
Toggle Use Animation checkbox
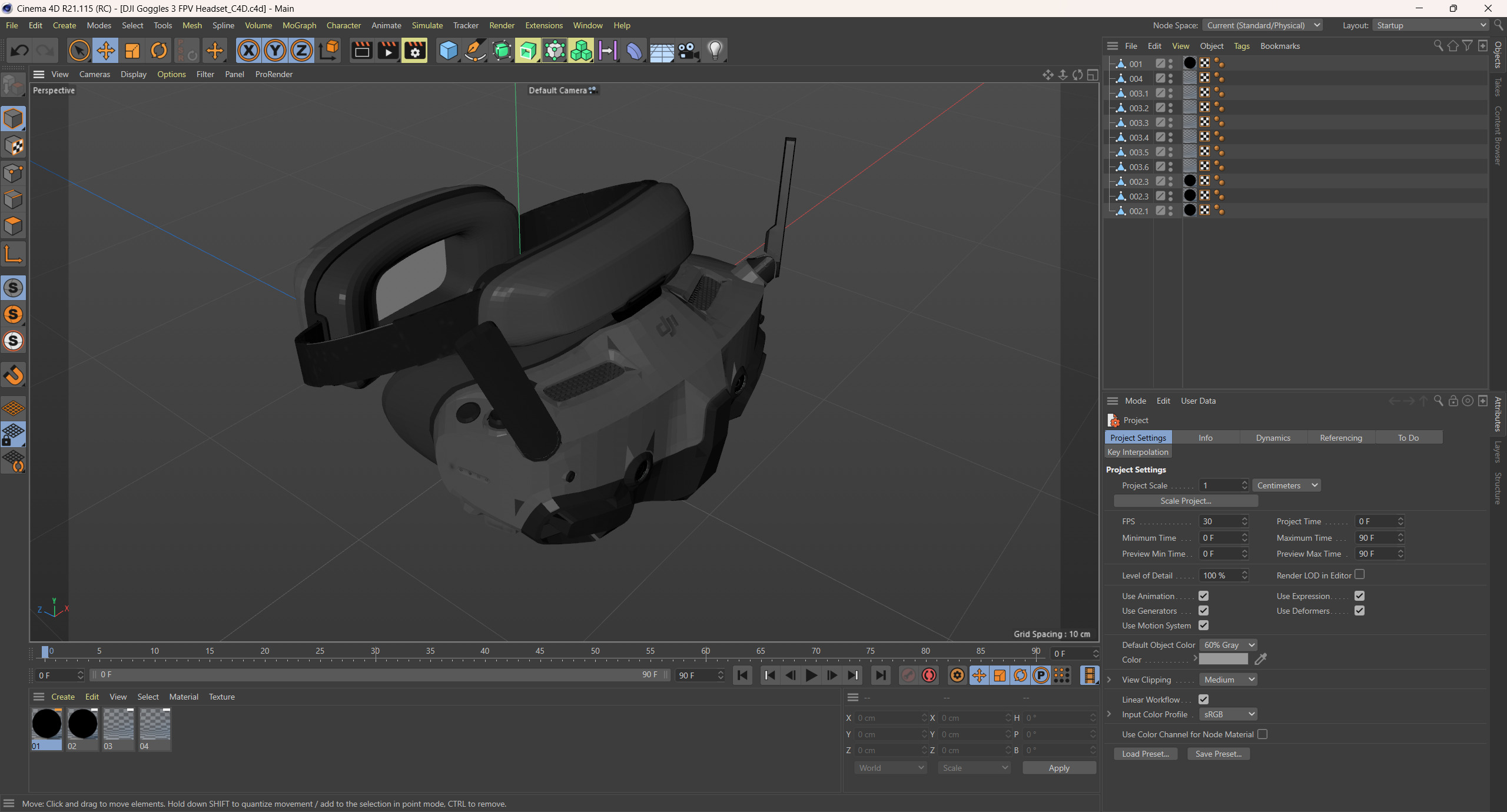click(1203, 596)
